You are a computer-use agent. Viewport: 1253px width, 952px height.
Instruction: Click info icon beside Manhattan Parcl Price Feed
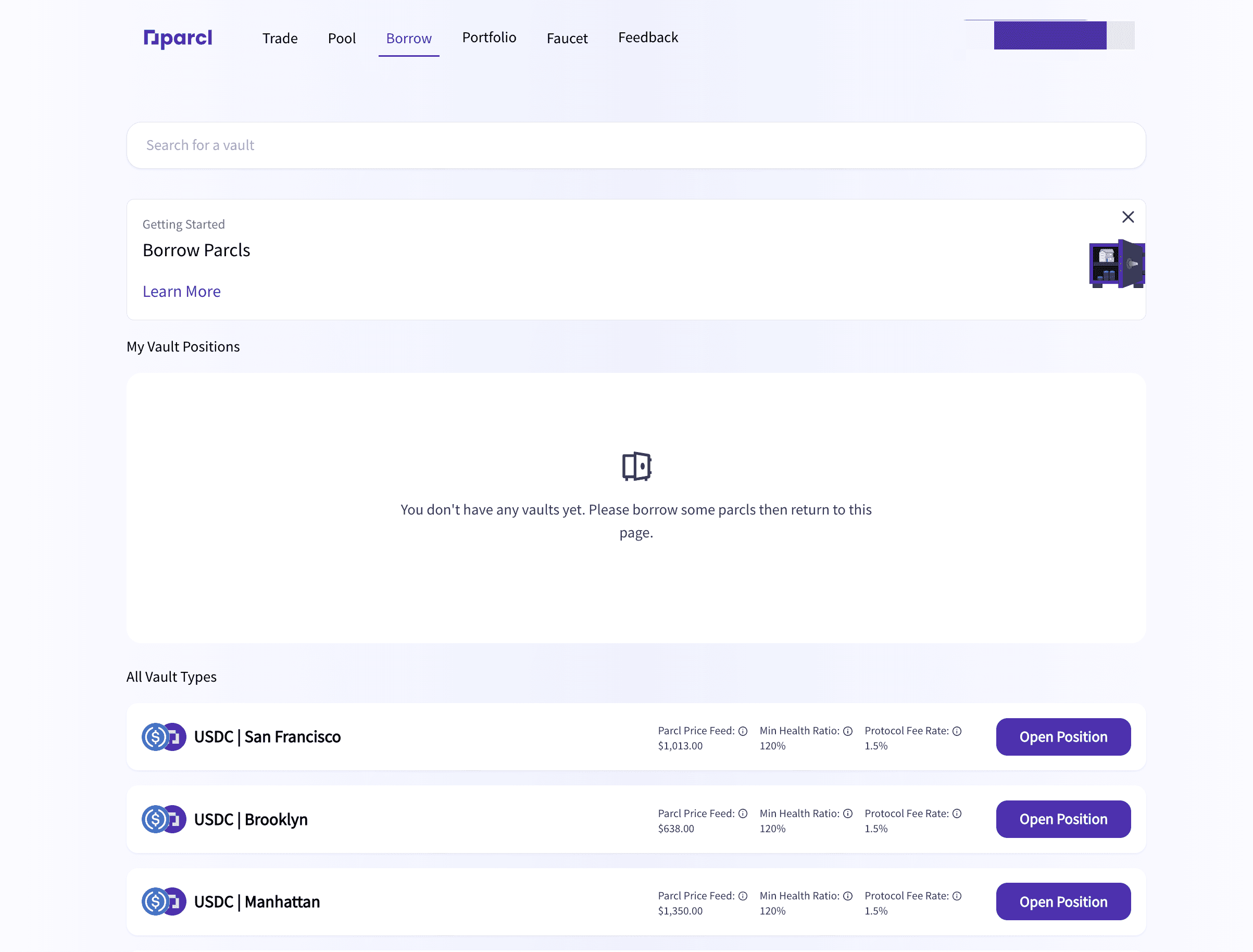743,896
